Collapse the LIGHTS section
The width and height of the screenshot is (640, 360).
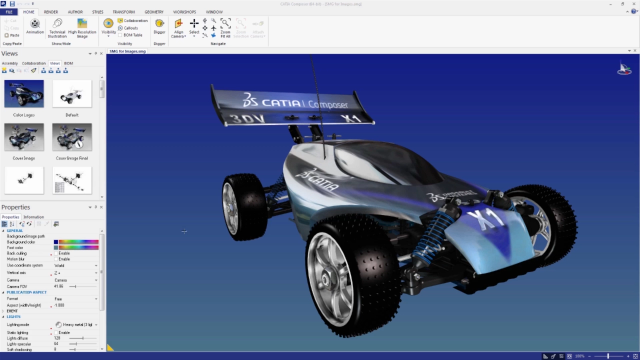[3, 317]
